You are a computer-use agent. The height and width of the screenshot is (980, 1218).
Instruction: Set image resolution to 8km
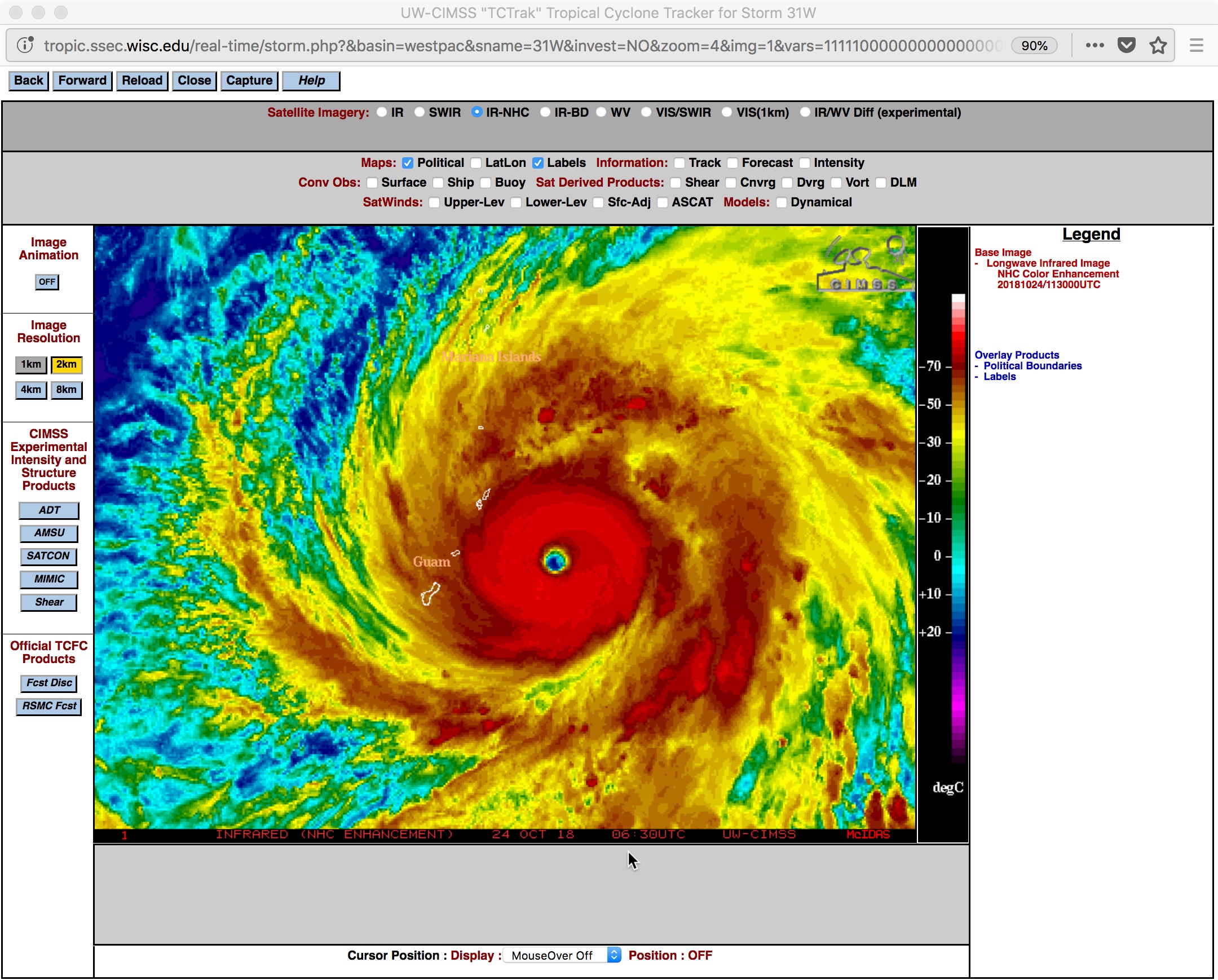67,390
